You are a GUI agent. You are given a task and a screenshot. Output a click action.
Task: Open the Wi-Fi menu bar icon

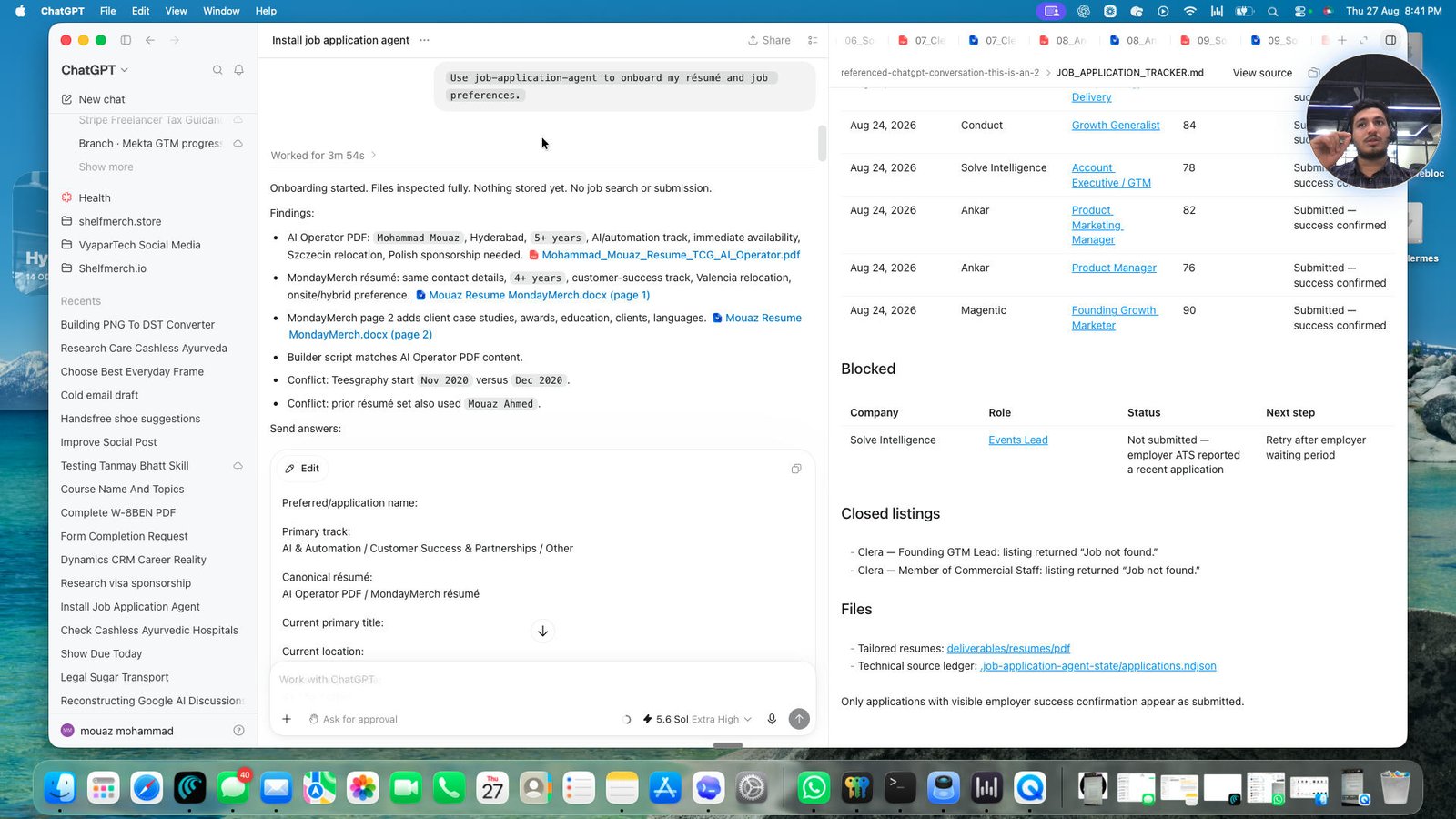coord(1190,11)
